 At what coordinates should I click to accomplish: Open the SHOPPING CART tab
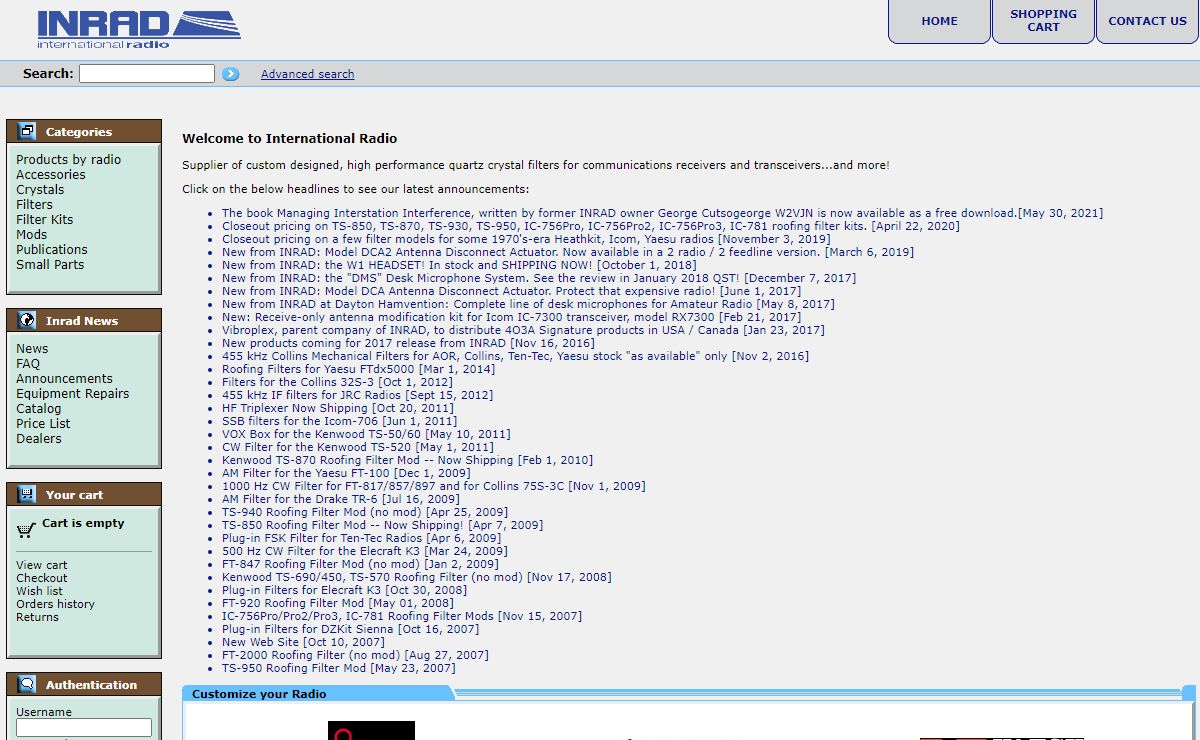(x=1043, y=21)
